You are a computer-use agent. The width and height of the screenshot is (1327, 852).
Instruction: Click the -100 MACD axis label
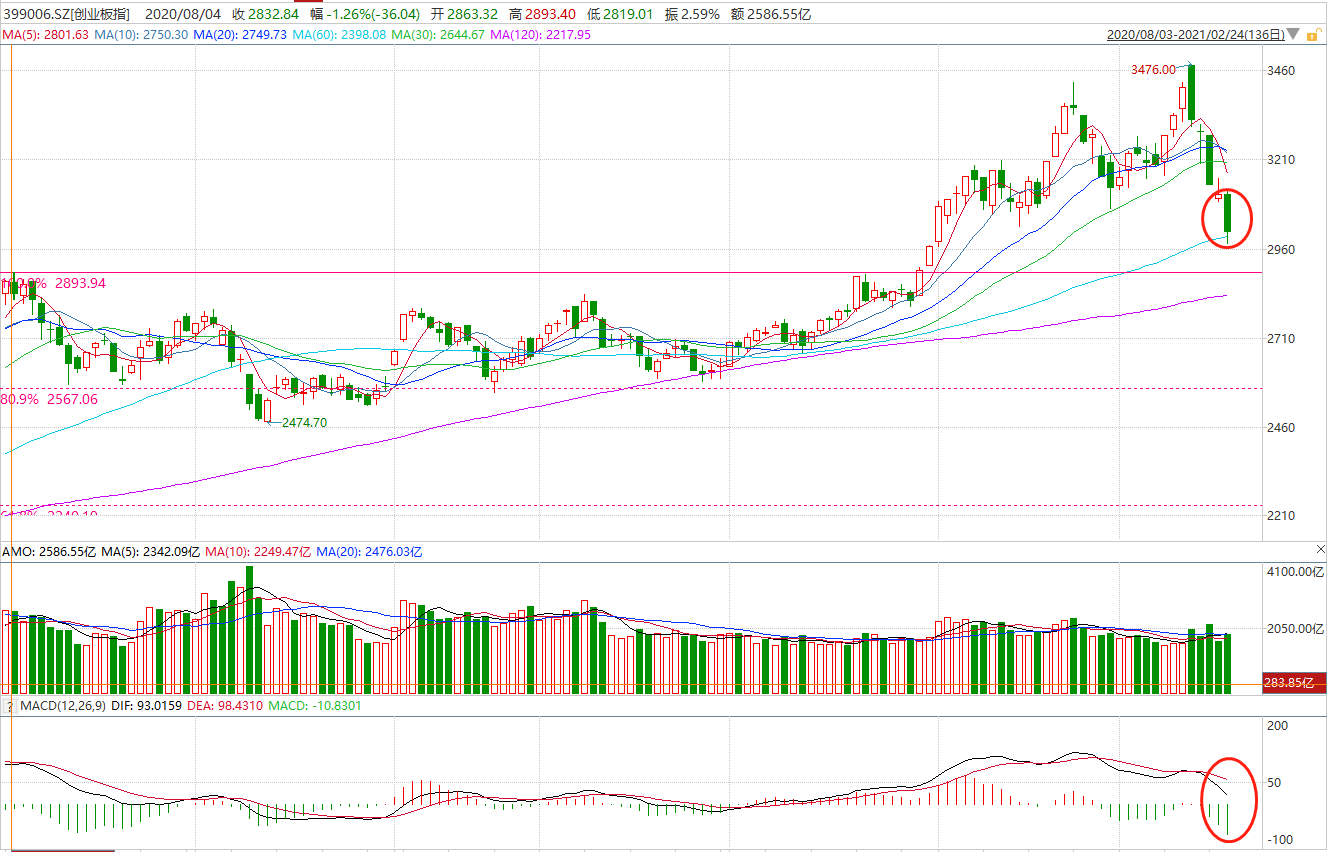point(1279,840)
